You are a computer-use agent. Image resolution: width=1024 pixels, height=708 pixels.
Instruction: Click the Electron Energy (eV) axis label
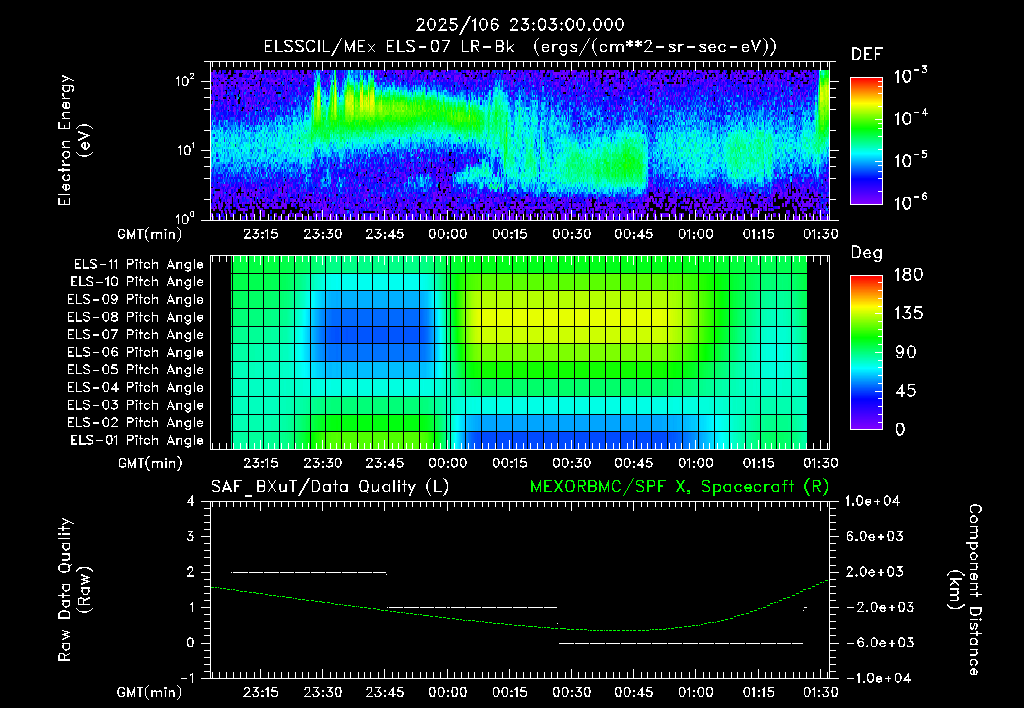[x=74, y=140]
